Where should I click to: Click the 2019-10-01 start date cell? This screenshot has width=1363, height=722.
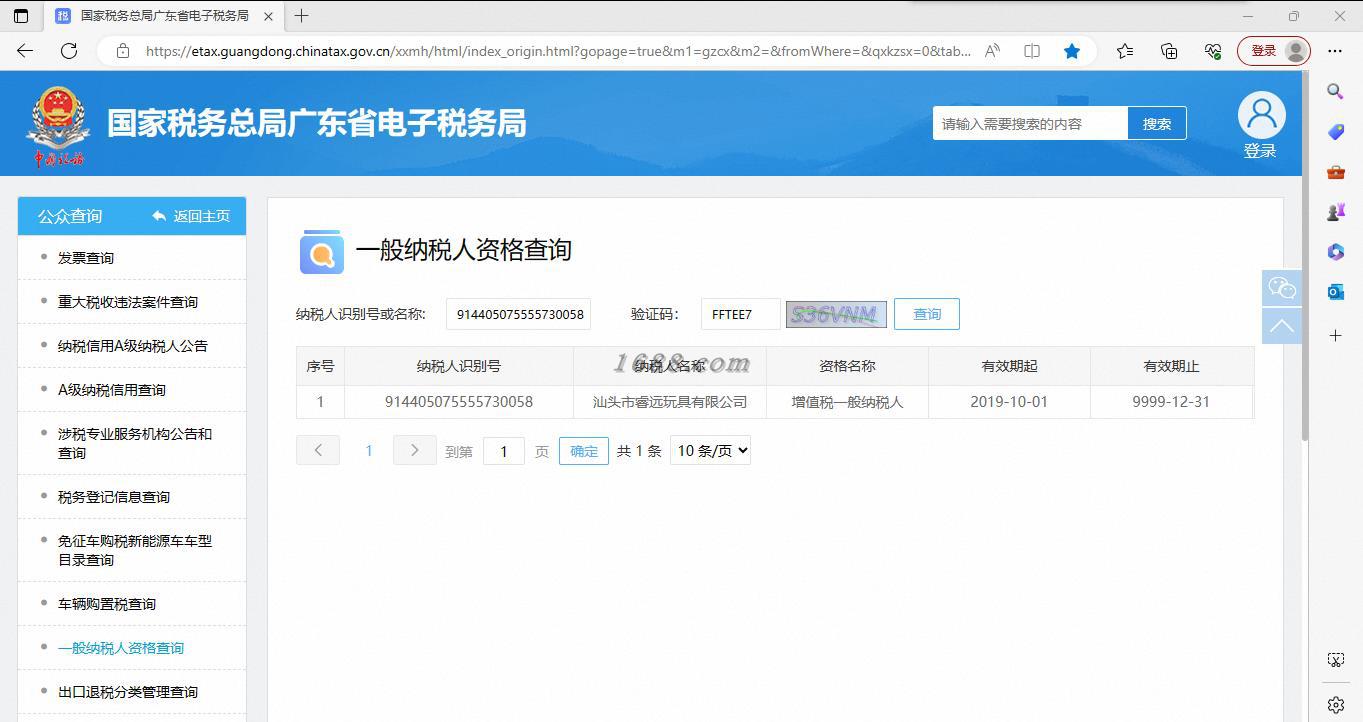1009,402
